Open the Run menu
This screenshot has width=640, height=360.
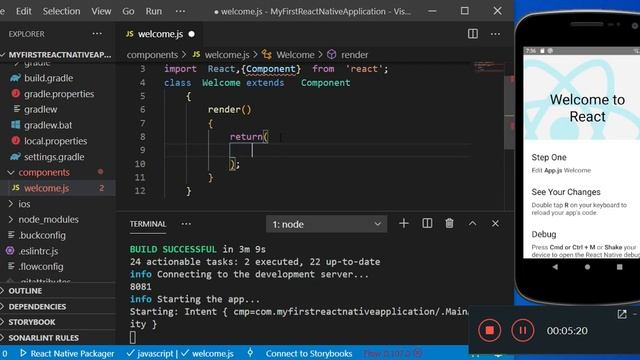153,11
